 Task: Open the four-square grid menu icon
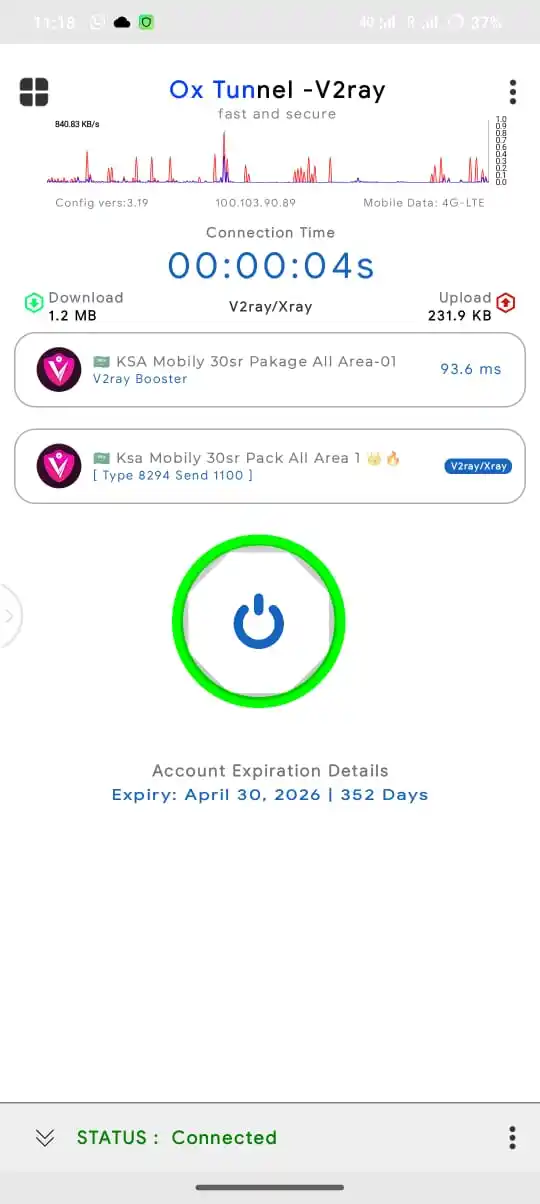[x=33, y=92]
